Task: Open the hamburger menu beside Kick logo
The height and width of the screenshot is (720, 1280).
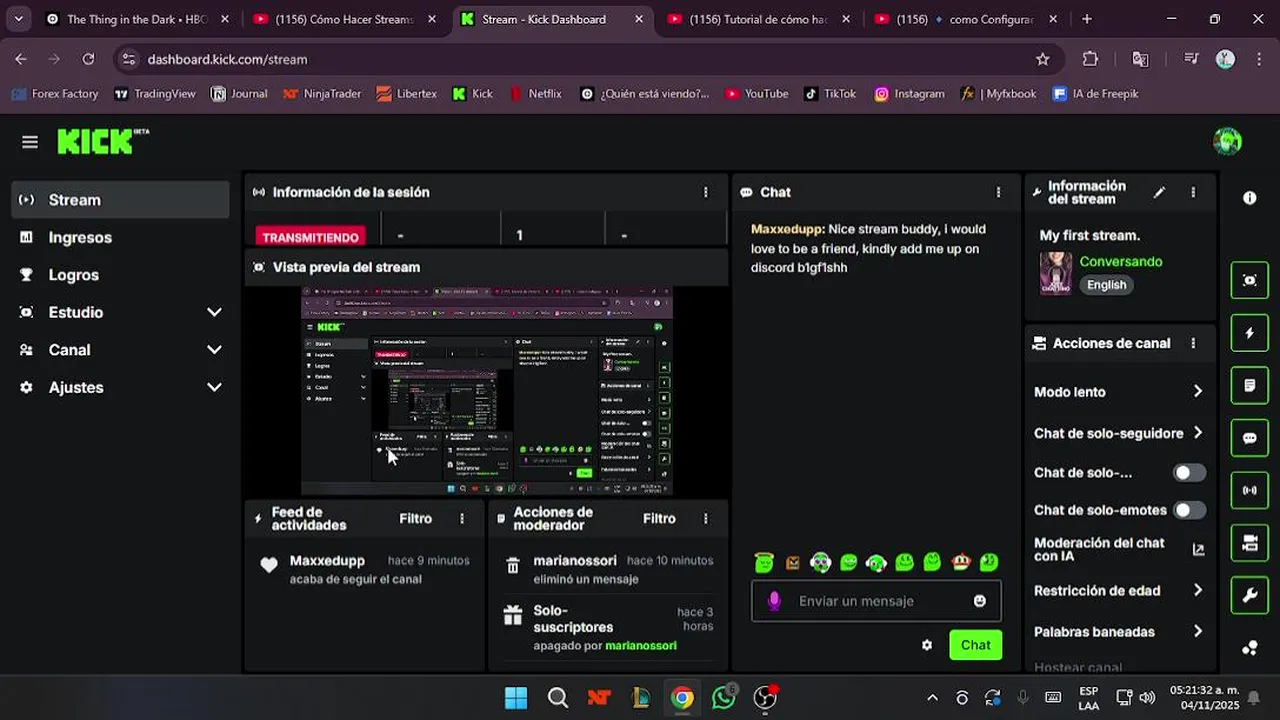Action: (30, 142)
